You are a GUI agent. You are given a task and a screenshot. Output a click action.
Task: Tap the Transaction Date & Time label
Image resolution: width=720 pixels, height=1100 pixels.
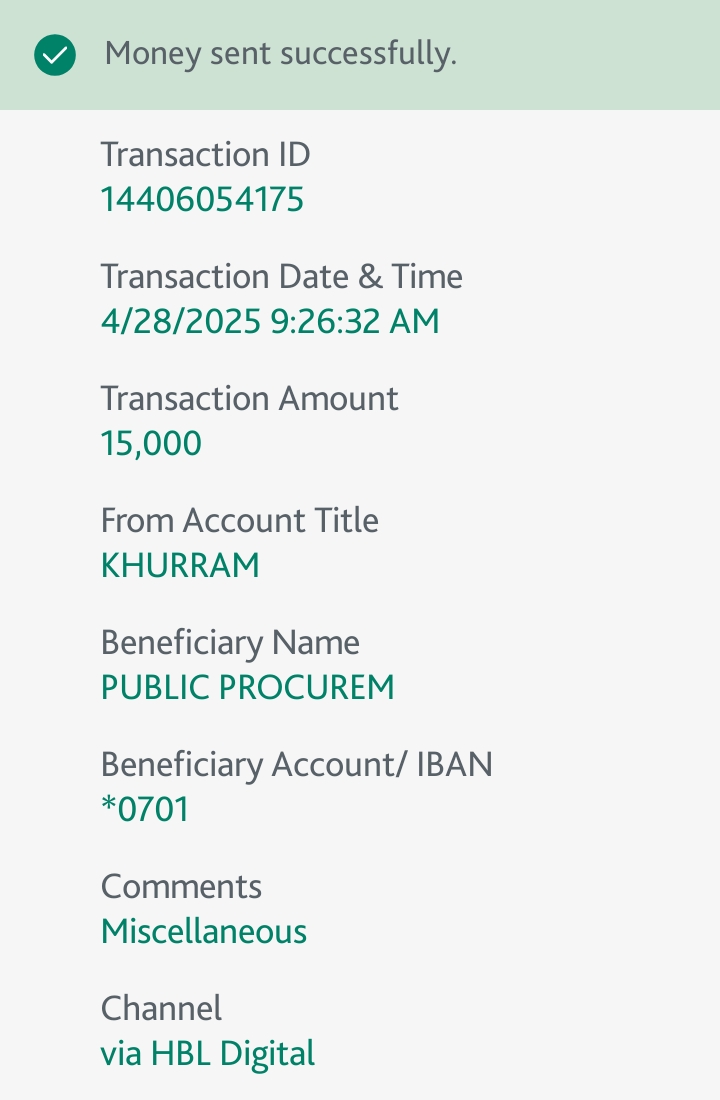[281, 276]
